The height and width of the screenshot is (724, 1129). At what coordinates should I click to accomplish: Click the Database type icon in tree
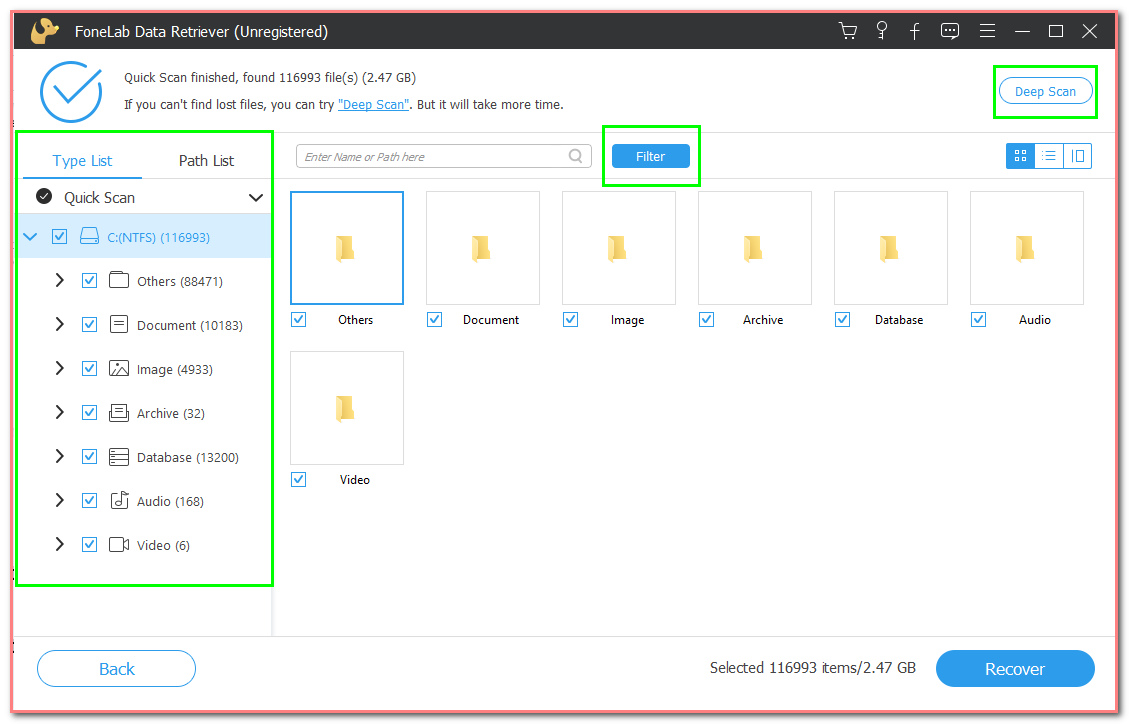pos(119,456)
